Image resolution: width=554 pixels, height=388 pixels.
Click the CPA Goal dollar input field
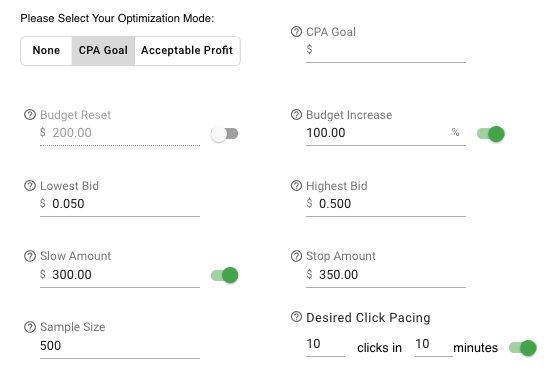click(386, 49)
